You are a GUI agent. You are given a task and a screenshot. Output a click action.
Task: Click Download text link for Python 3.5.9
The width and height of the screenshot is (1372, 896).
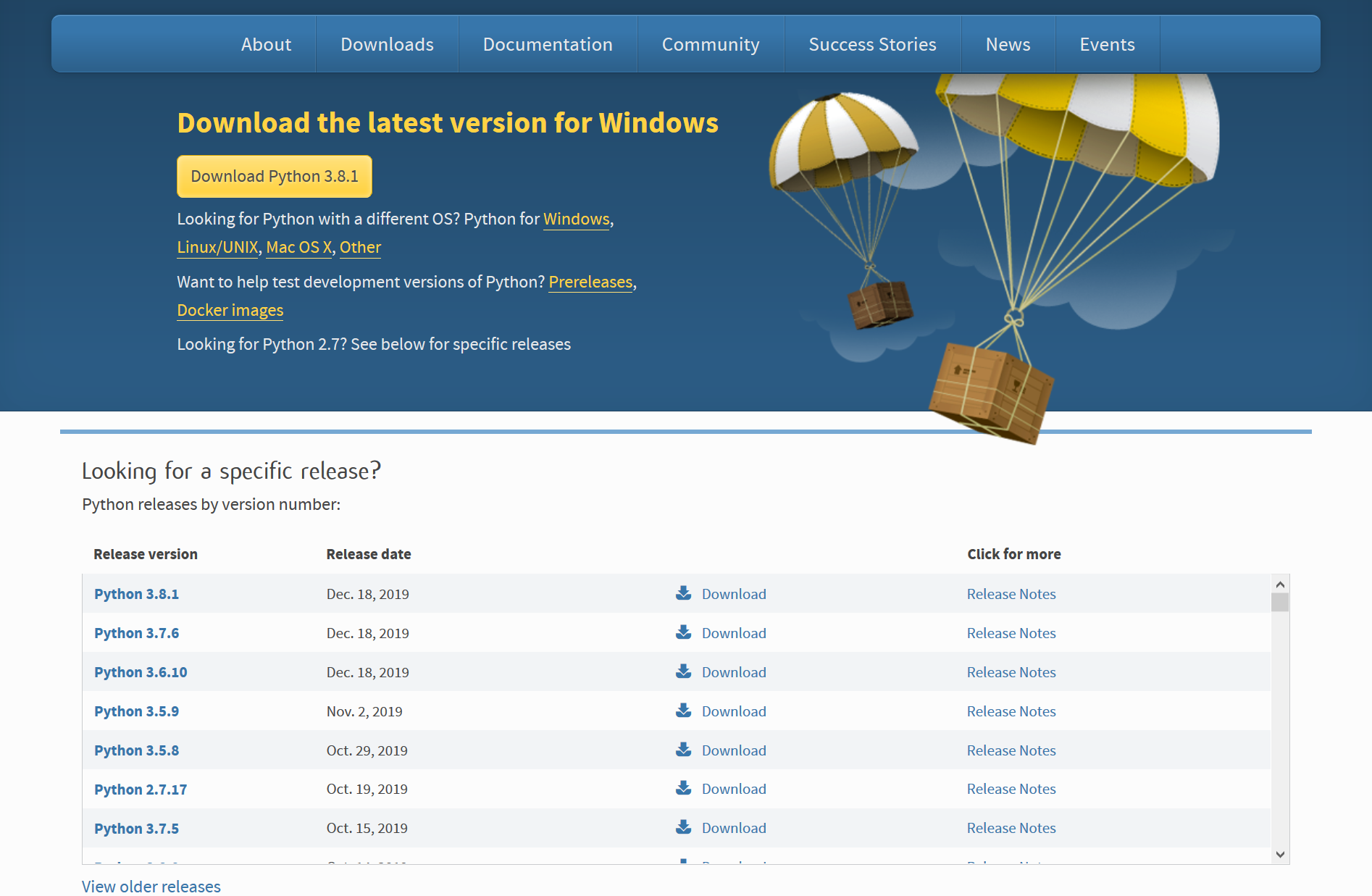click(x=734, y=711)
